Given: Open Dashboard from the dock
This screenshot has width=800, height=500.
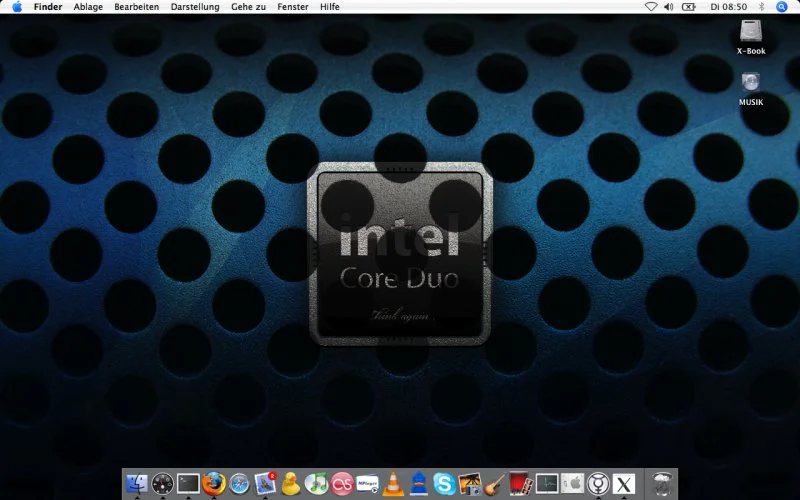Looking at the screenshot, I should pyautogui.click(x=163, y=484).
